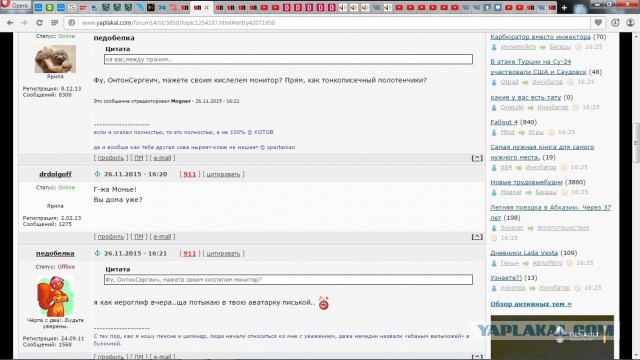Open Фотопутешествия section link in sidebar

click(563, 228)
